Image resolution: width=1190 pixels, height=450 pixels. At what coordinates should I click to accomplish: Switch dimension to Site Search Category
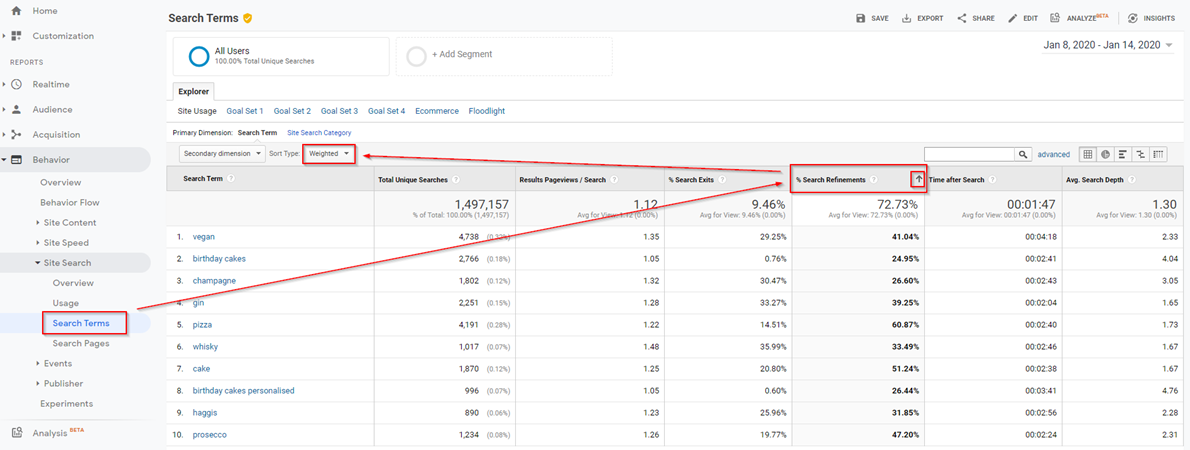[x=319, y=133]
